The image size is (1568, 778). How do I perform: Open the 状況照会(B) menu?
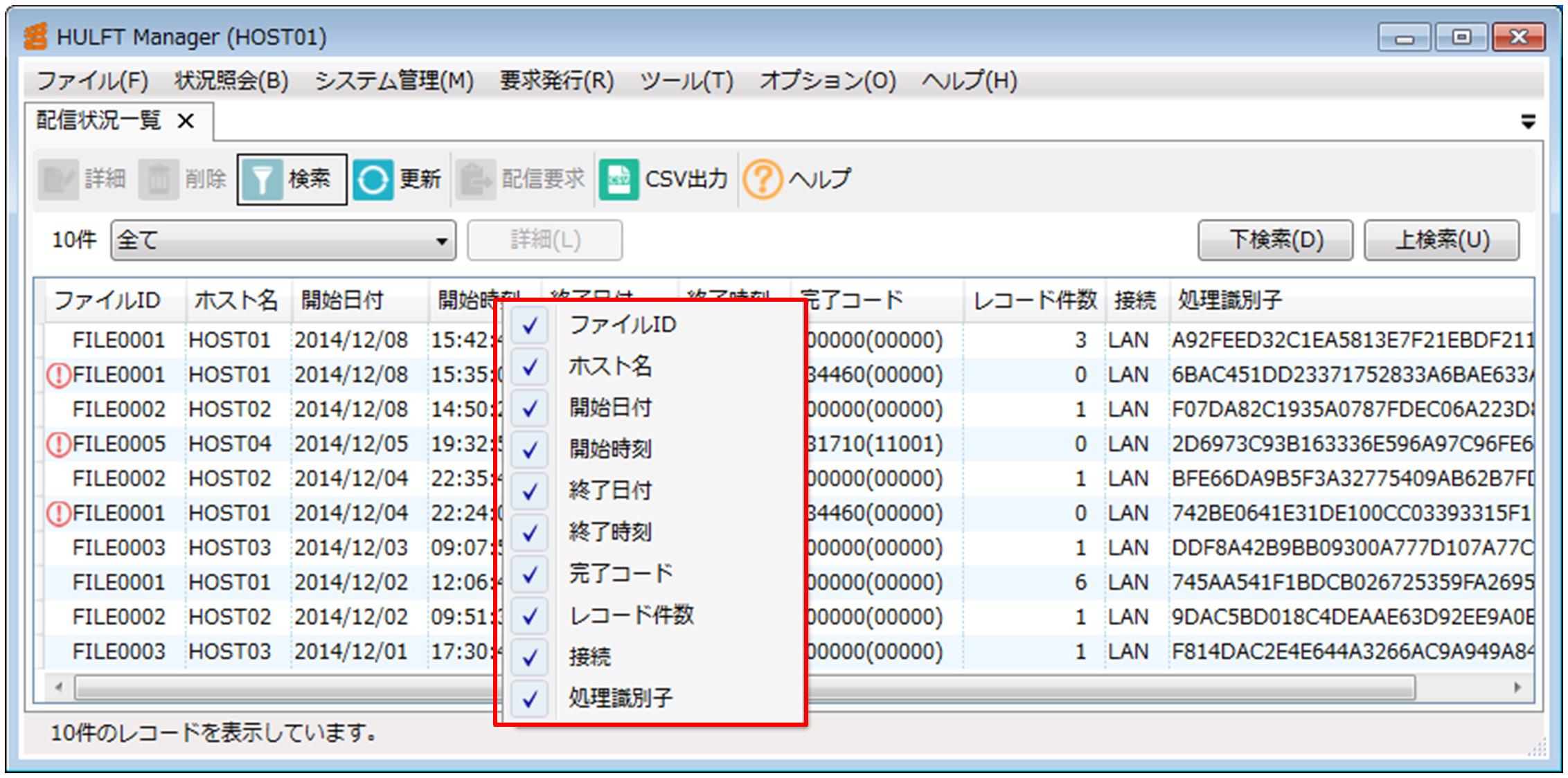[231, 81]
